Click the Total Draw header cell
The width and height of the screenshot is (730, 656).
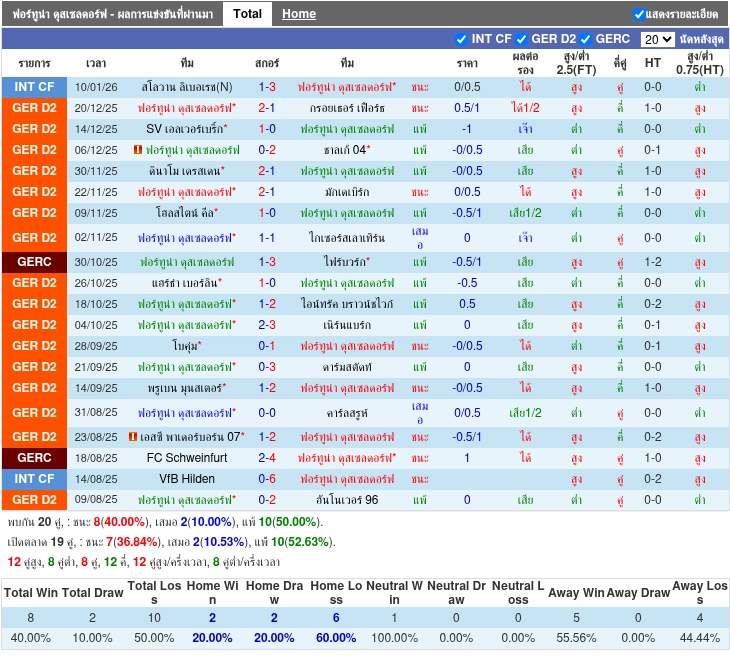point(92,593)
